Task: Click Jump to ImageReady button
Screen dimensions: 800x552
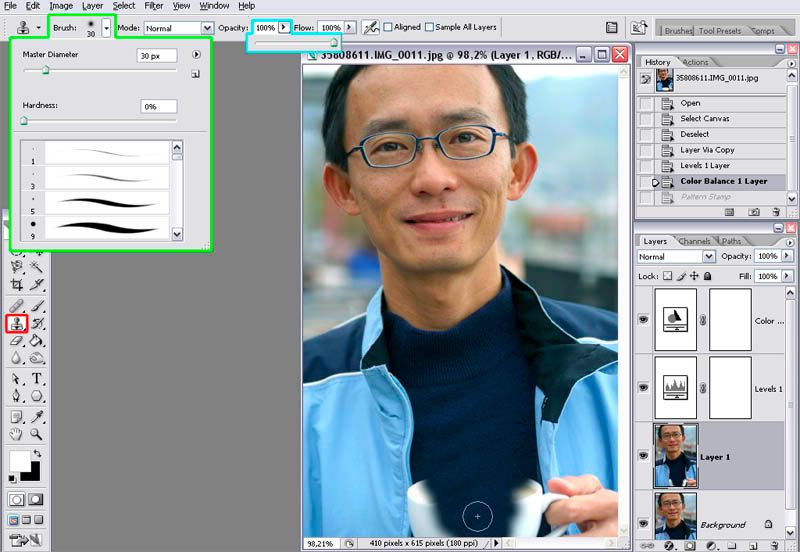Action: (x=26, y=539)
